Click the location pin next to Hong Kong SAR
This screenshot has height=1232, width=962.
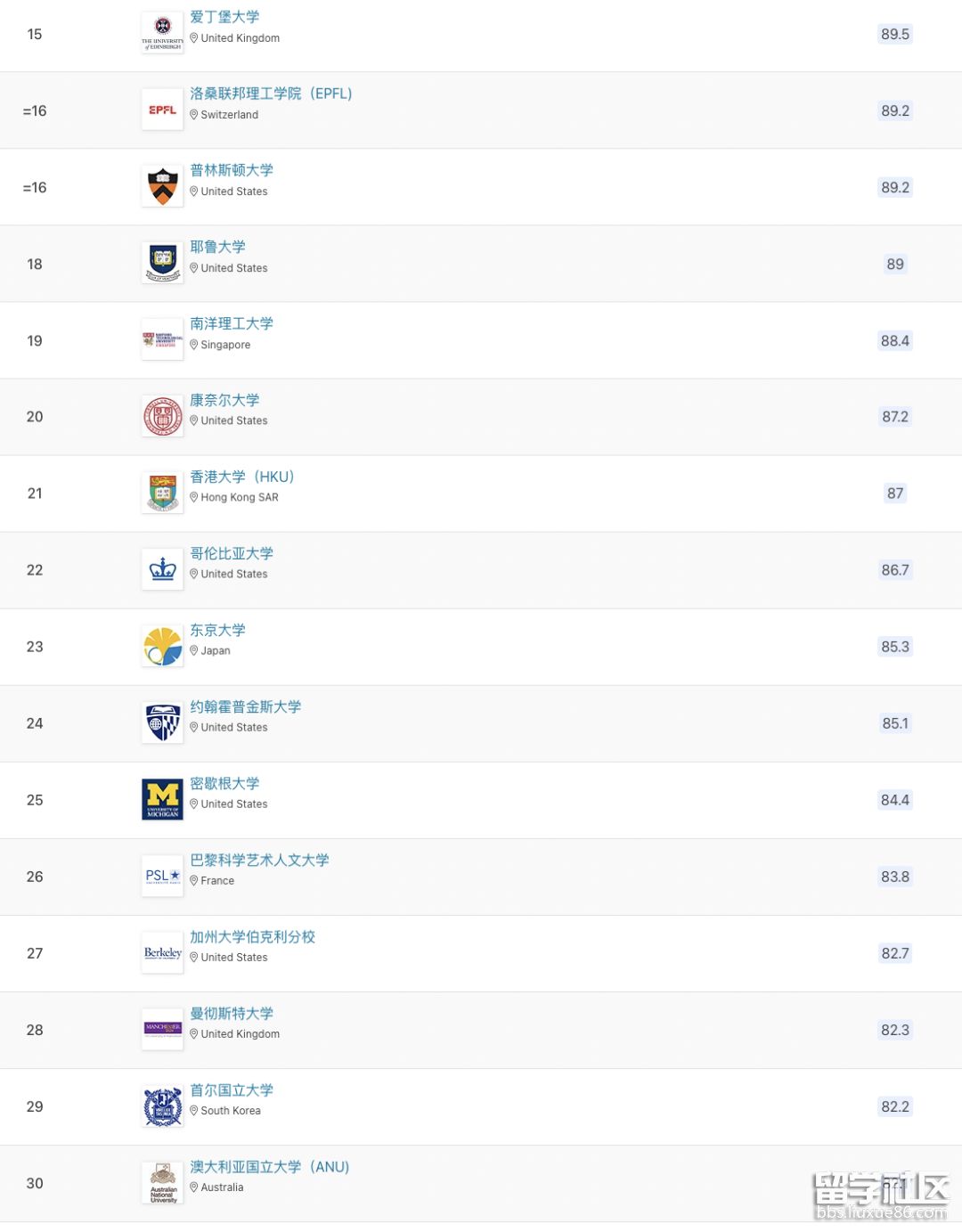[x=194, y=497]
